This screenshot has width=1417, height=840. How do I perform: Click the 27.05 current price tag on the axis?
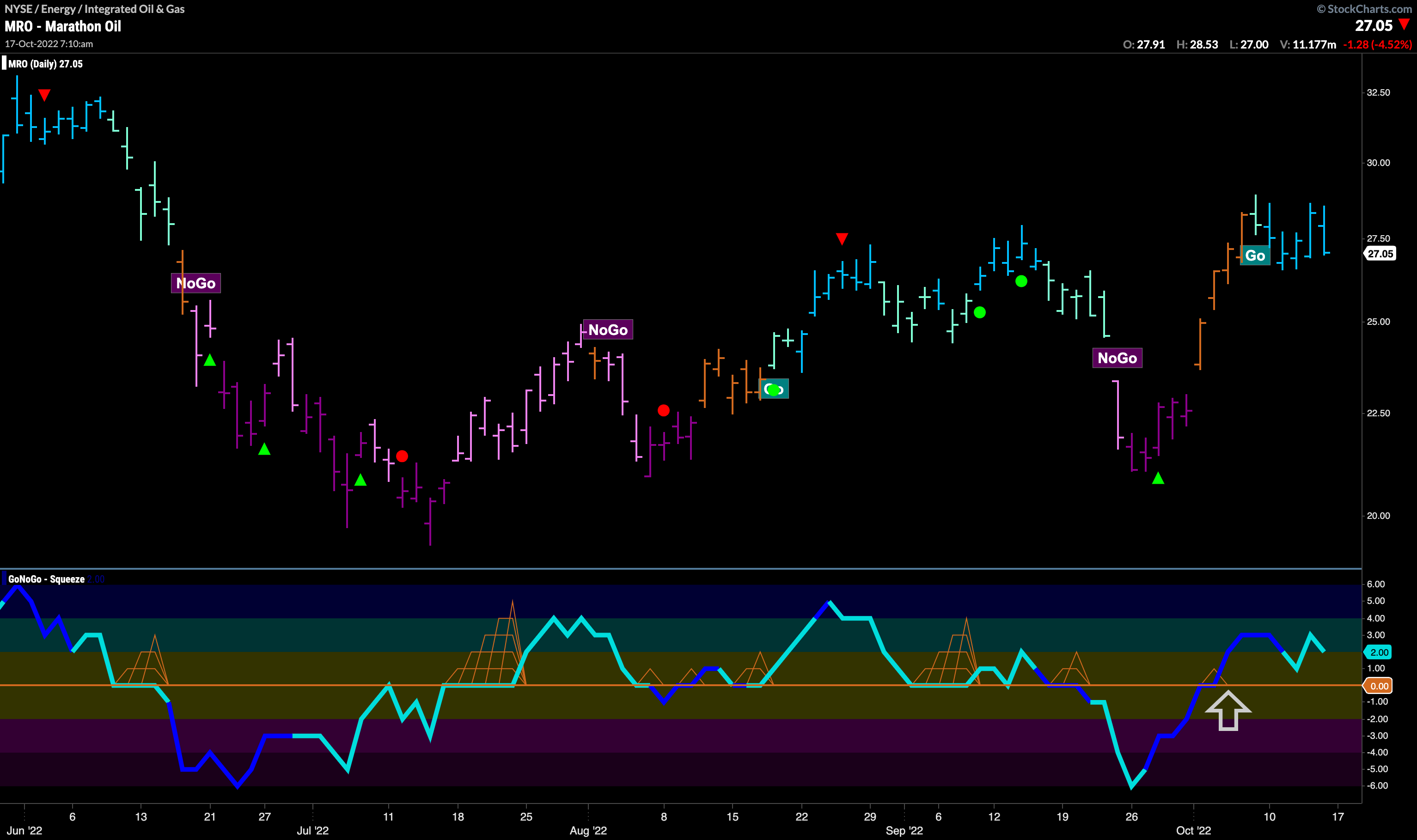click(x=1380, y=254)
